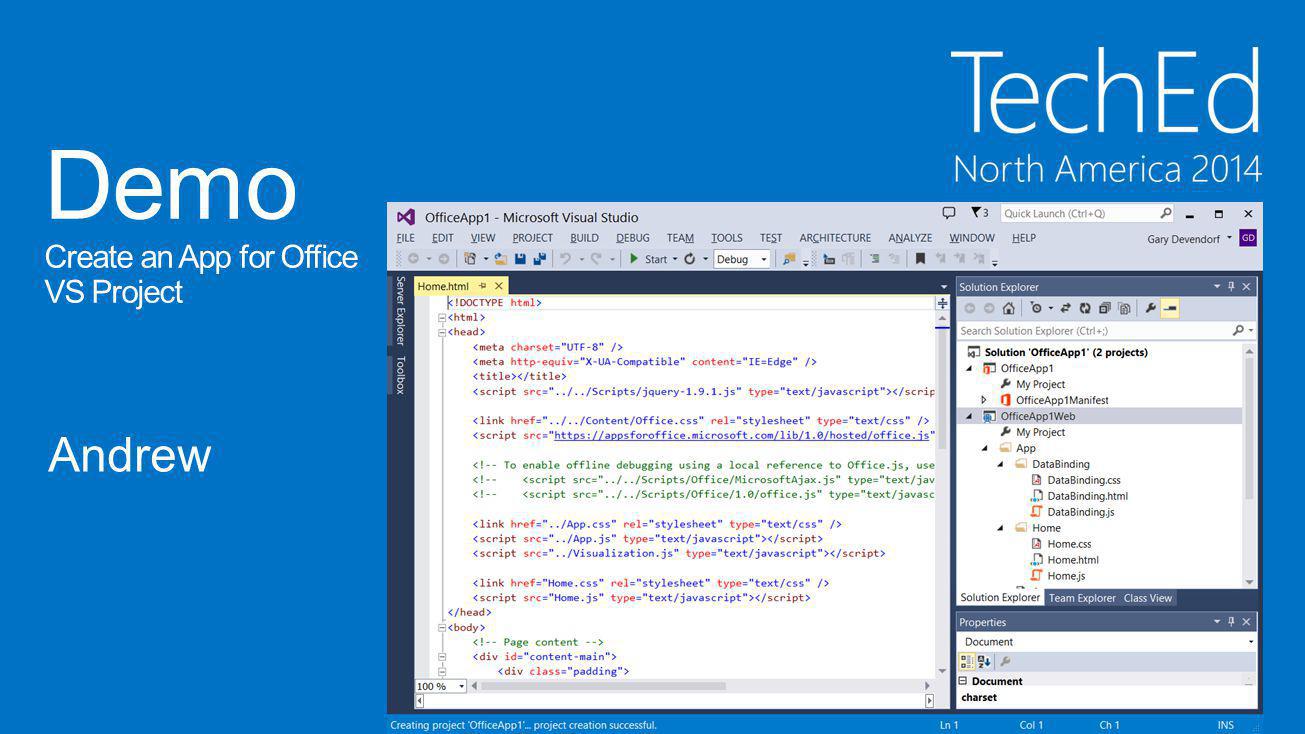Screen dimensions: 1305x734
Task: Toggle Preview Selected Items highlighted button
Action: (x=1170, y=309)
